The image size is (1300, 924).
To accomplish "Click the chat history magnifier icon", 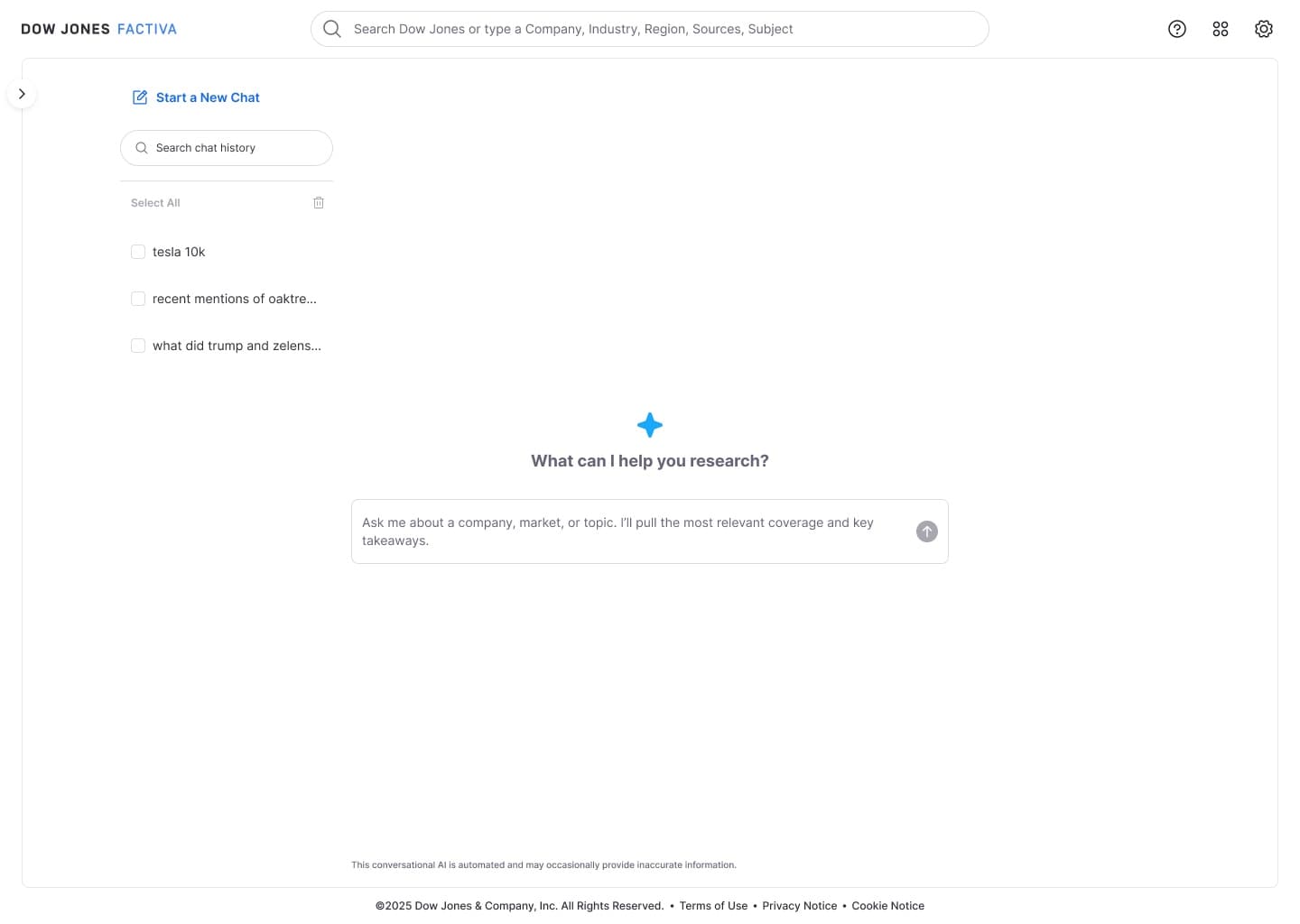I will 142,148.
